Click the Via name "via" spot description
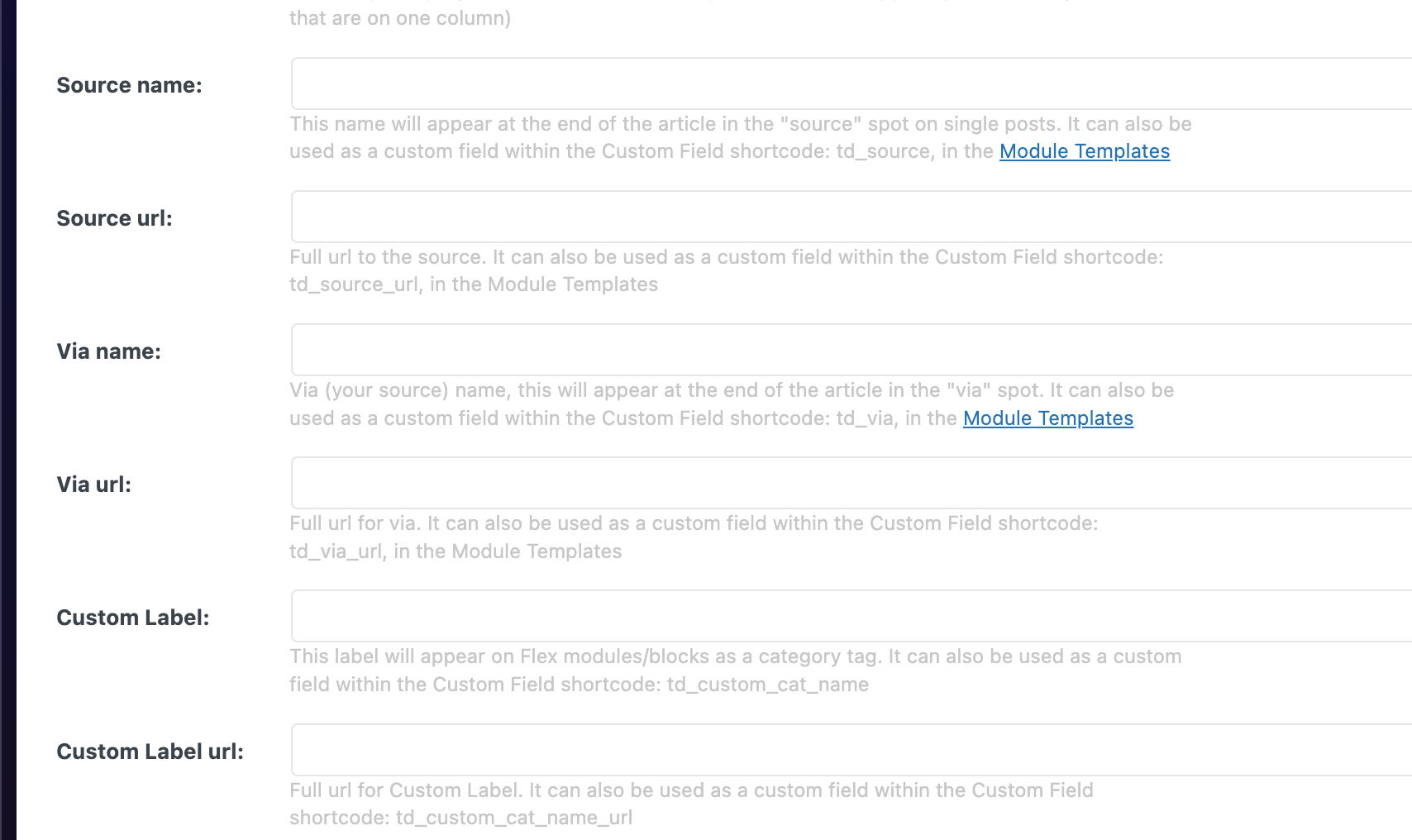The height and width of the screenshot is (840, 1412). pos(732,404)
